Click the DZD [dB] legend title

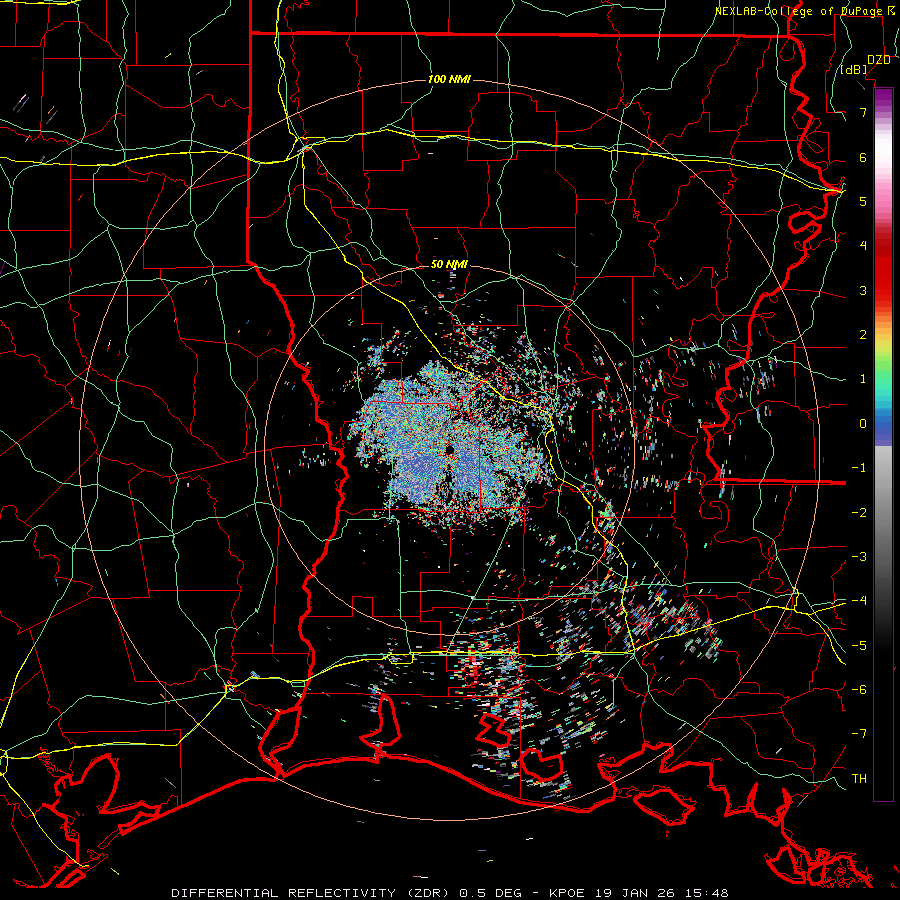[866, 64]
